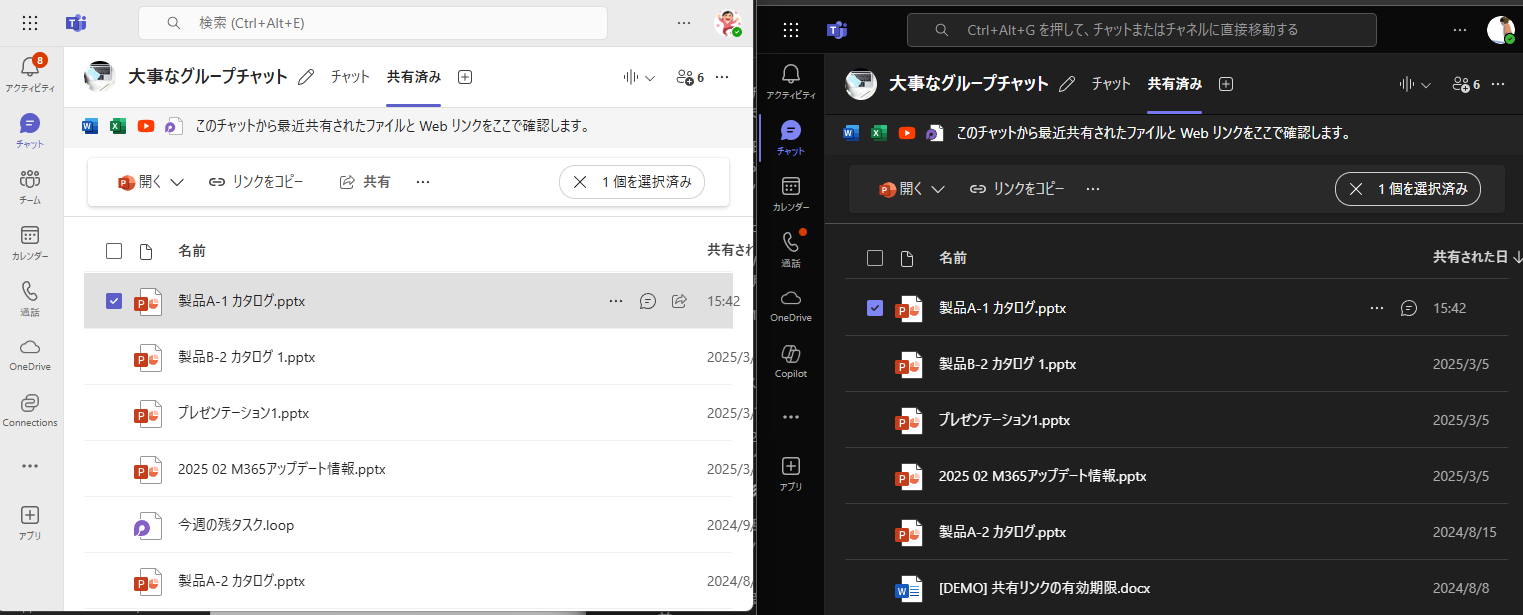Switch to the チャット tab in dark Teams
1523x615 pixels.
tap(1111, 84)
